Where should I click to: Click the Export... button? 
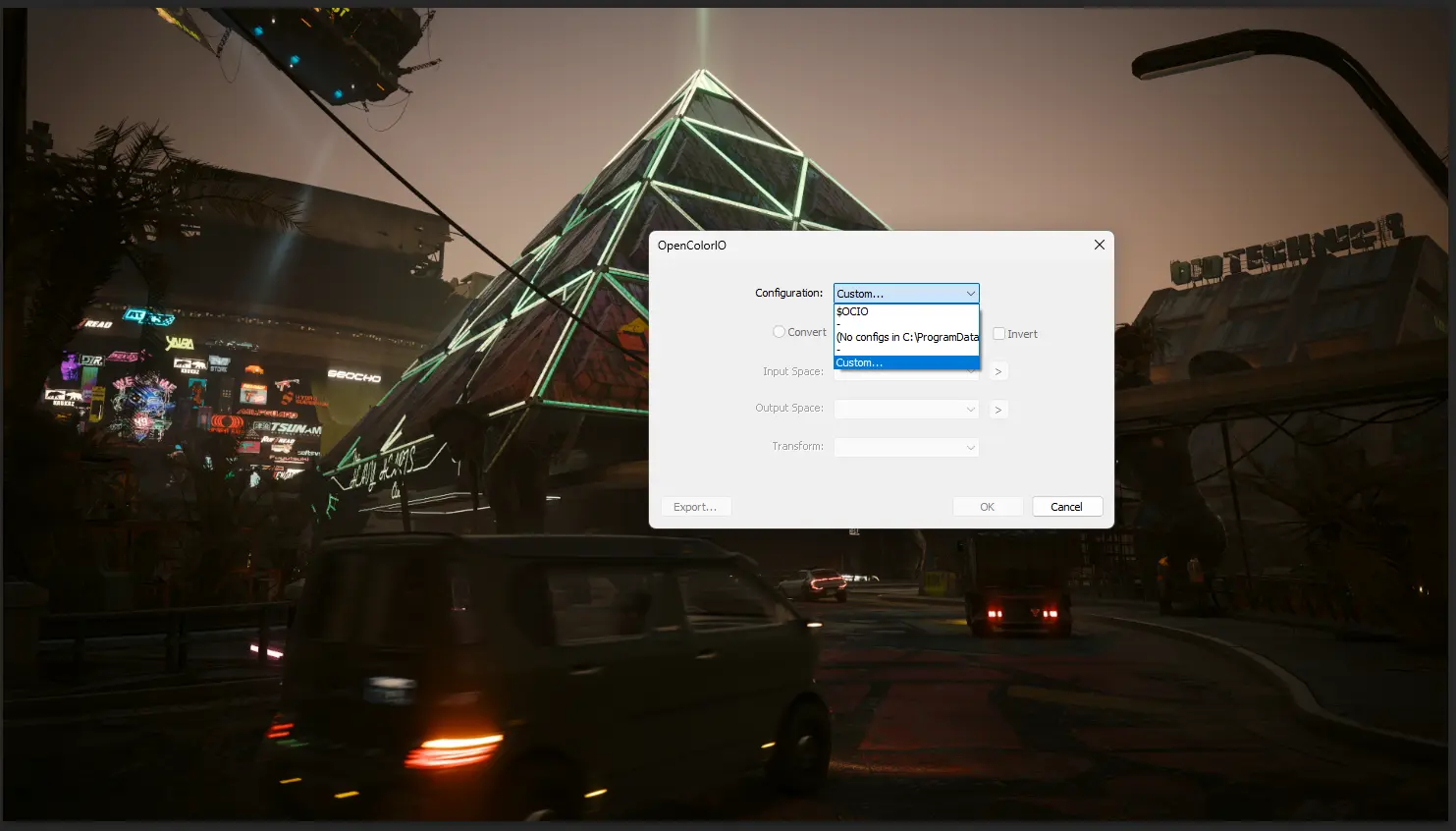pos(695,507)
